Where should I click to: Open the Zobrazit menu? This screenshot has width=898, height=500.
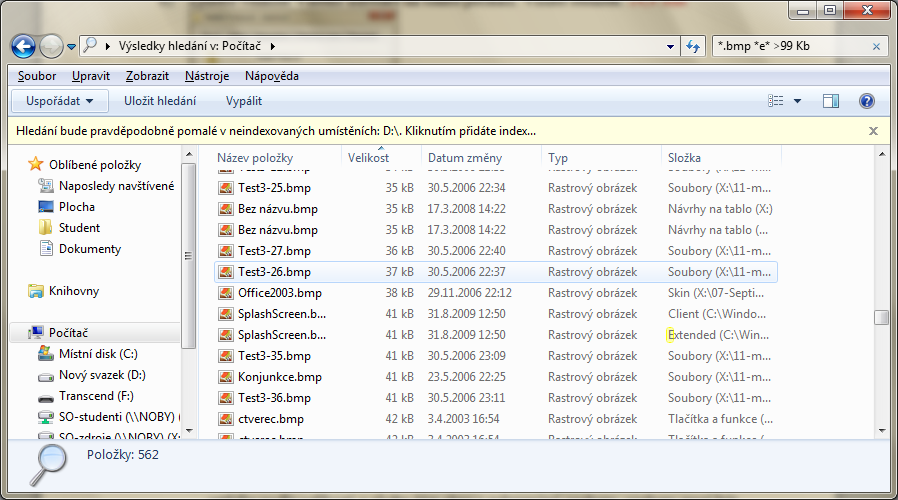tap(147, 76)
